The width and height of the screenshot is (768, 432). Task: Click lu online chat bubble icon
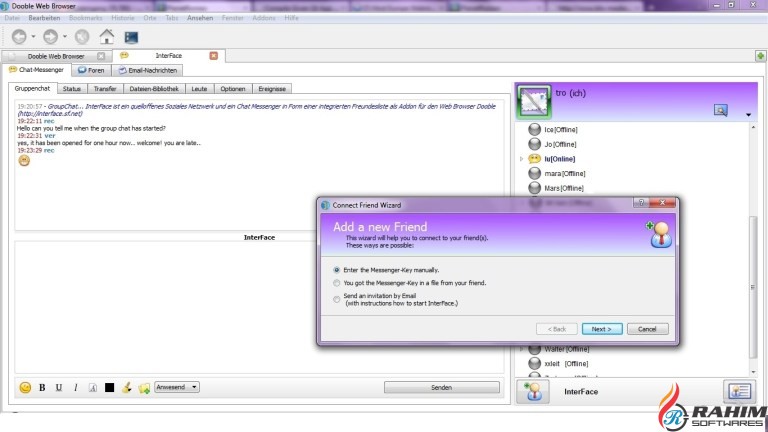534,159
